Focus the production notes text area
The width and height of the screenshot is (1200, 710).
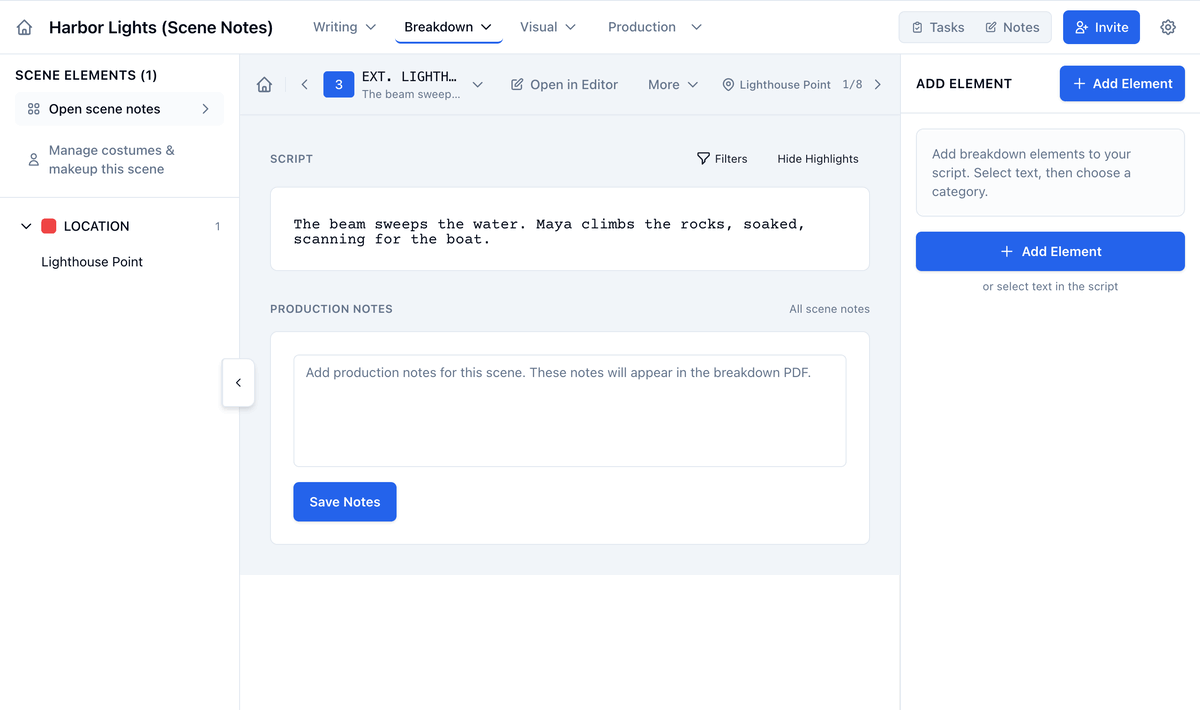tap(570, 410)
